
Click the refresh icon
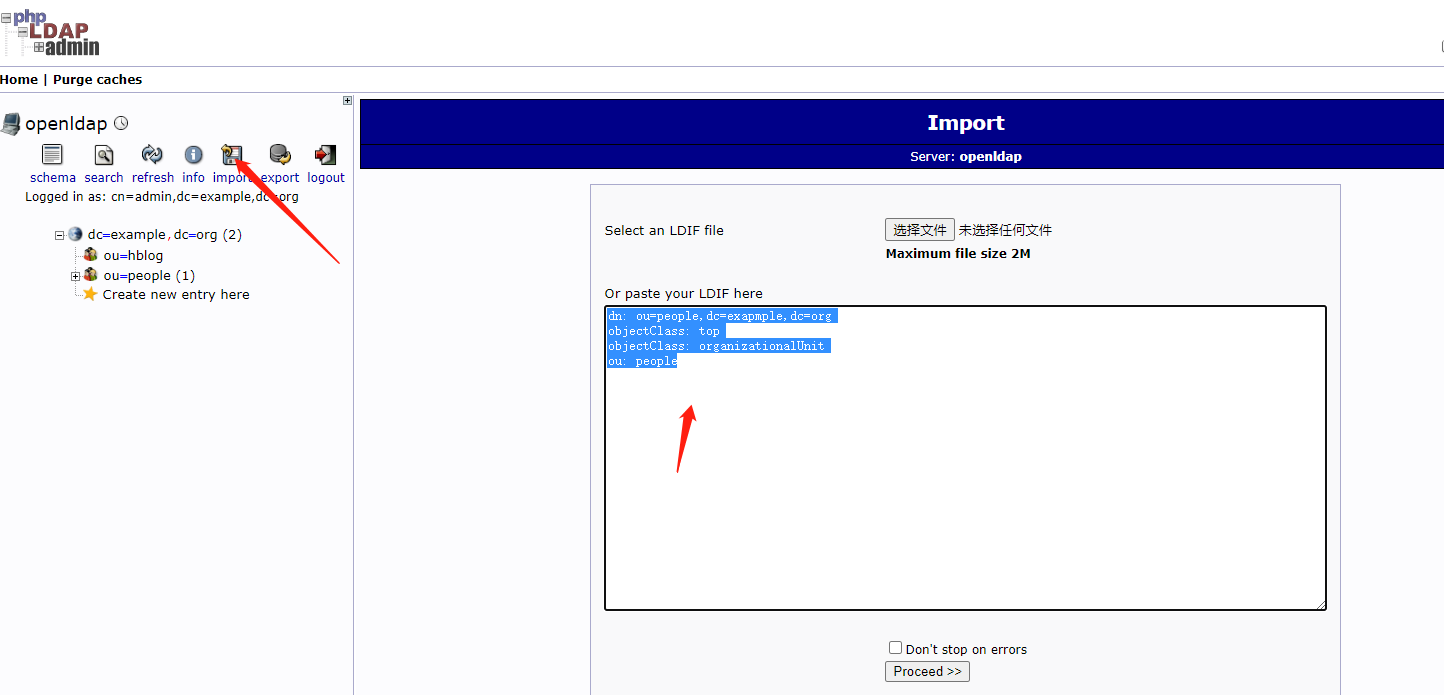152,155
